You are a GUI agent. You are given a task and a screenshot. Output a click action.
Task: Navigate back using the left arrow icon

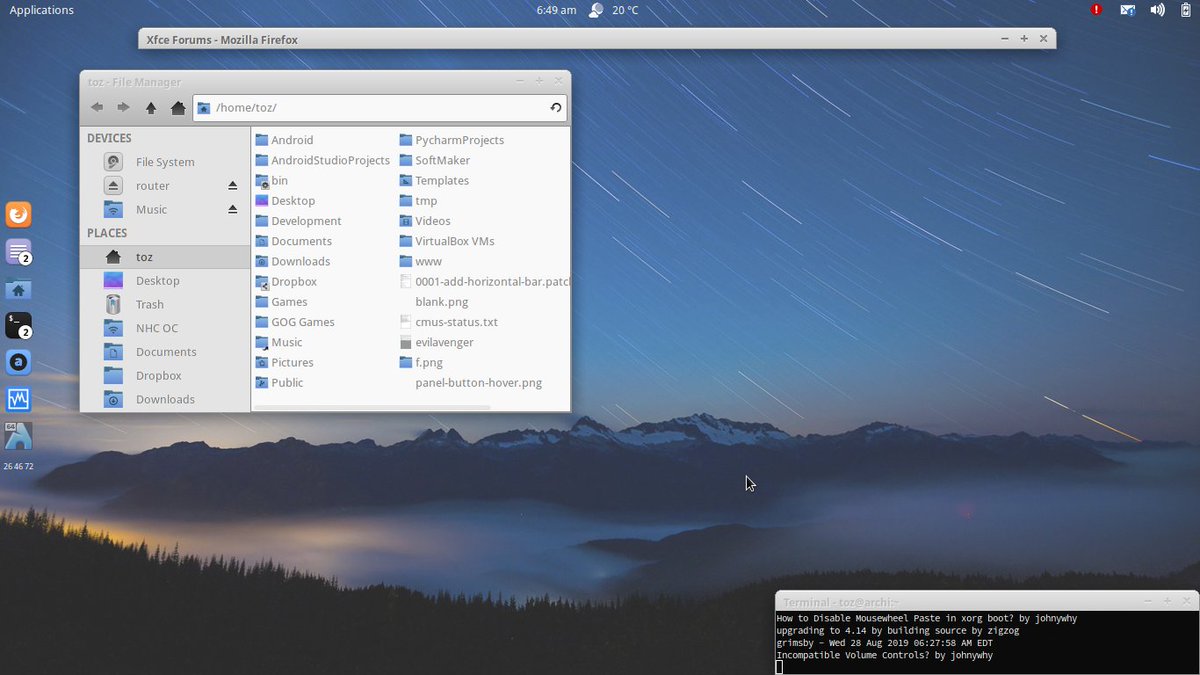coord(97,107)
